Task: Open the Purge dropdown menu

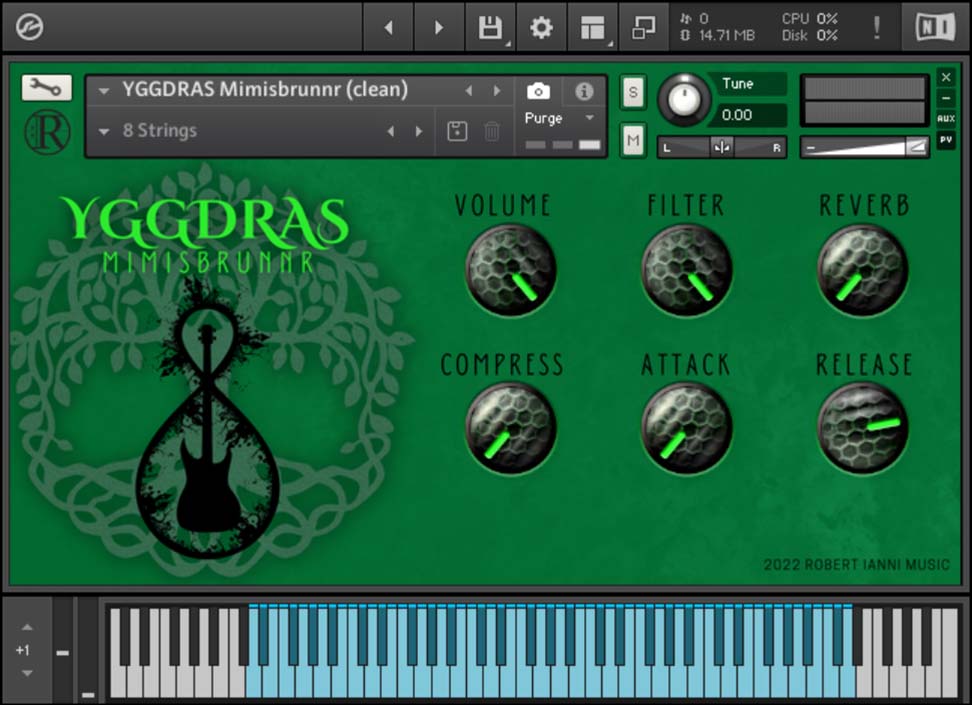Action: click(x=560, y=118)
